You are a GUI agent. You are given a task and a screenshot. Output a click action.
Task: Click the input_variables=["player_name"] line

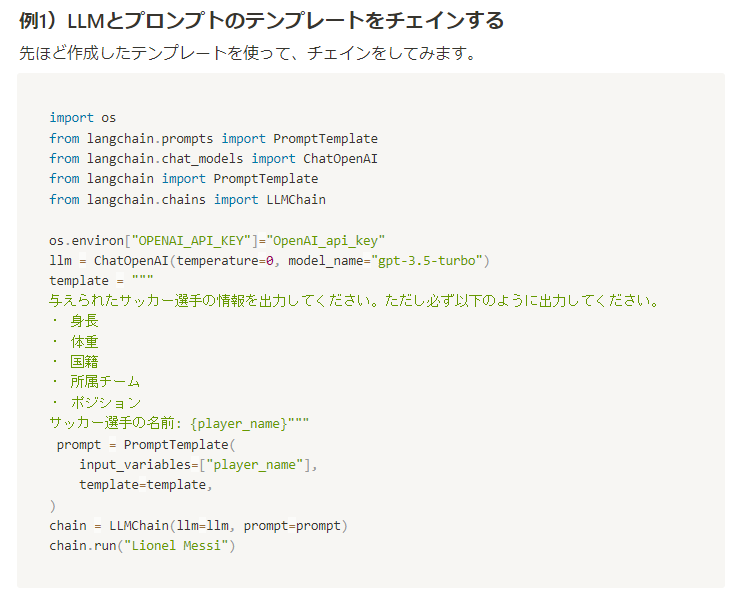pos(198,464)
